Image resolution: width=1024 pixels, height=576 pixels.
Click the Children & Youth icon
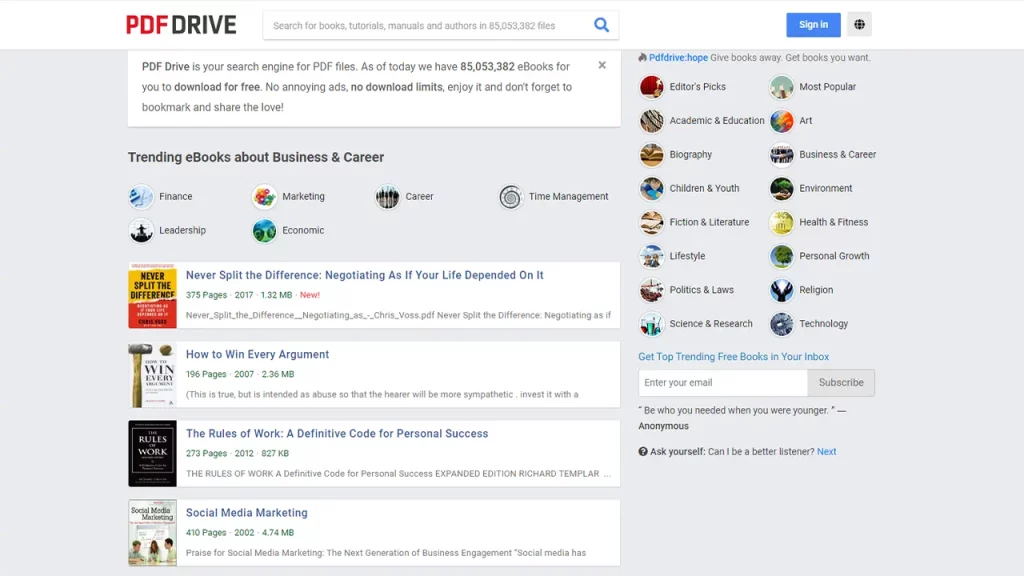pos(652,189)
